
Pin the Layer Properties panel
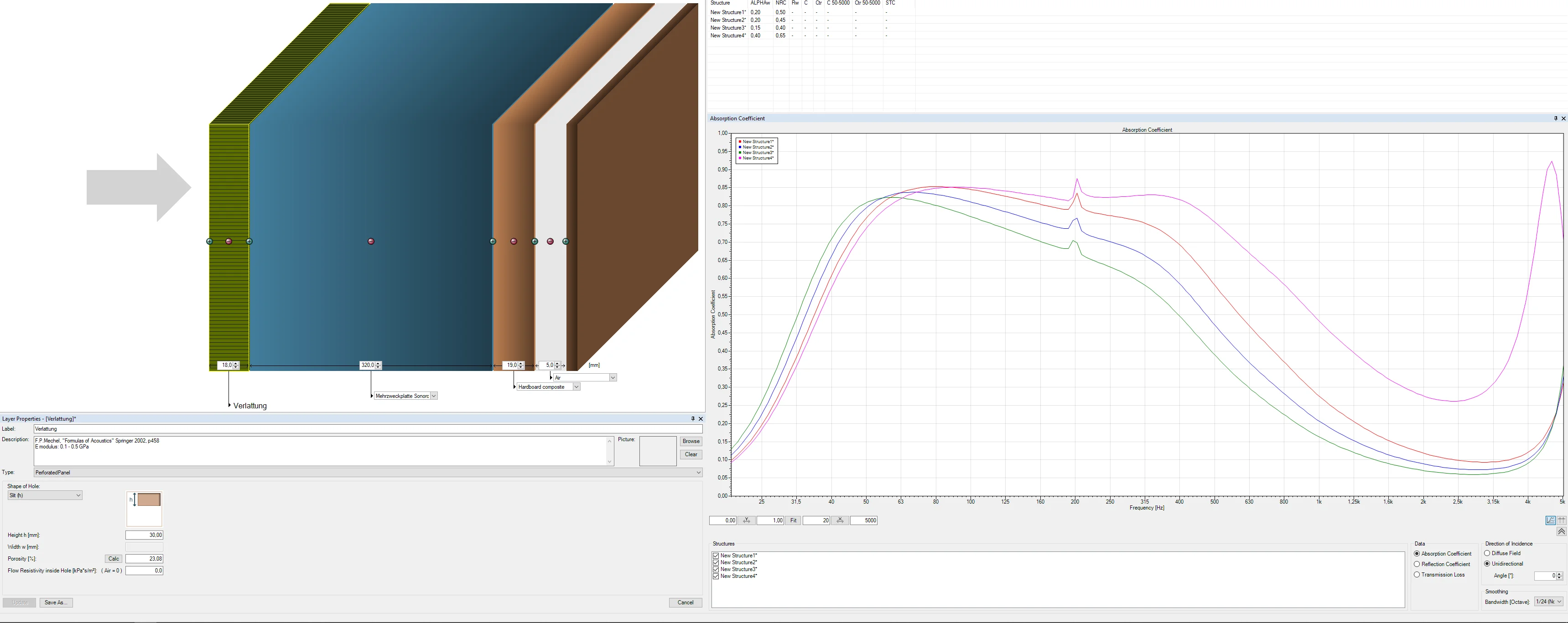point(693,418)
